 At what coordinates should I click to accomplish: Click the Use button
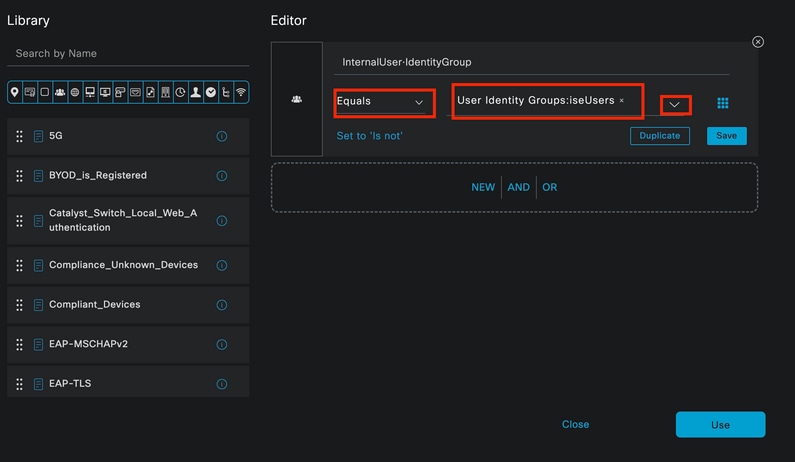click(x=720, y=424)
